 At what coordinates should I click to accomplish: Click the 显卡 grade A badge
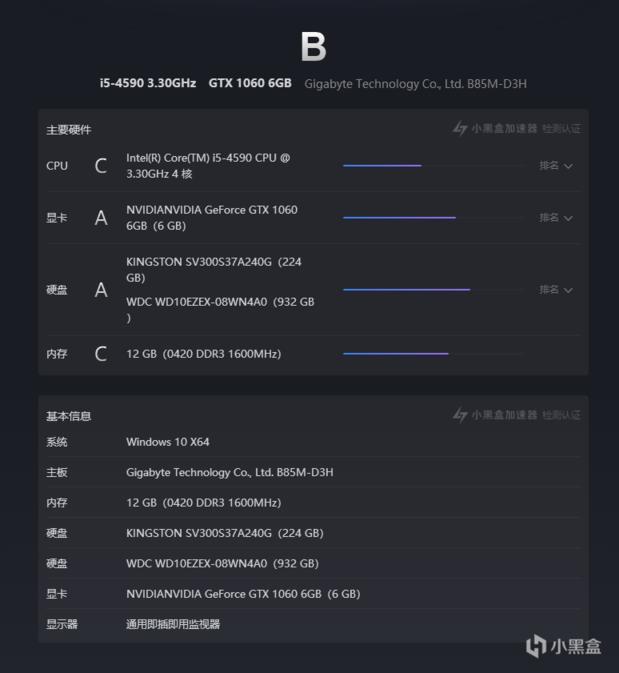click(x=101, y=218)
